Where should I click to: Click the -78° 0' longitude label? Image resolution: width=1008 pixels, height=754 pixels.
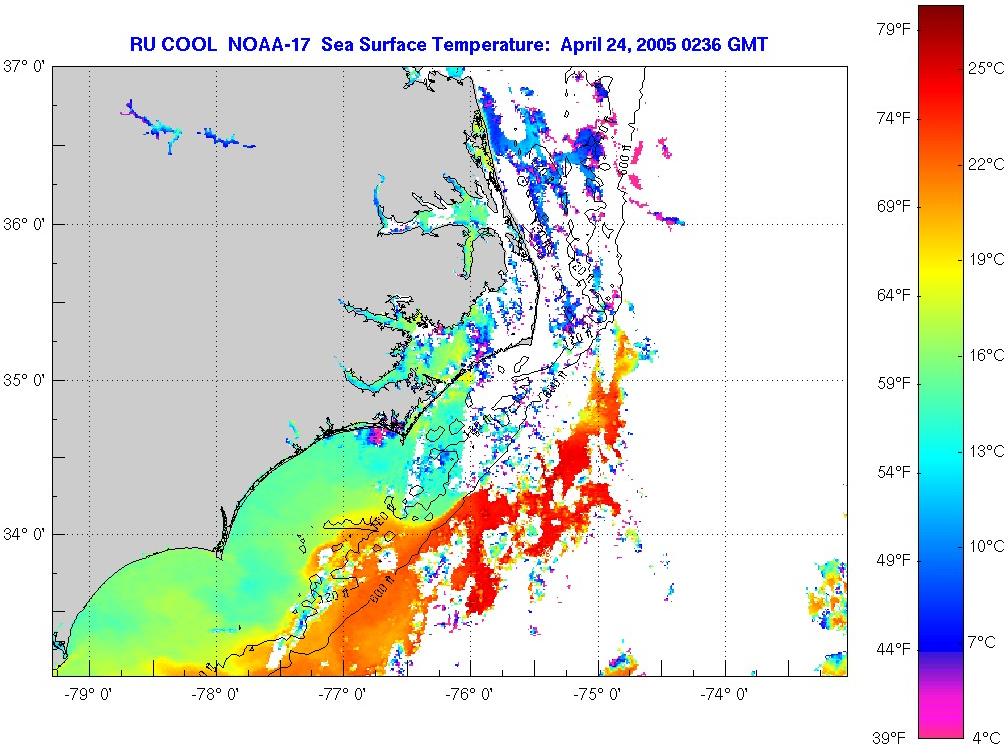click(x=216, y=694)
